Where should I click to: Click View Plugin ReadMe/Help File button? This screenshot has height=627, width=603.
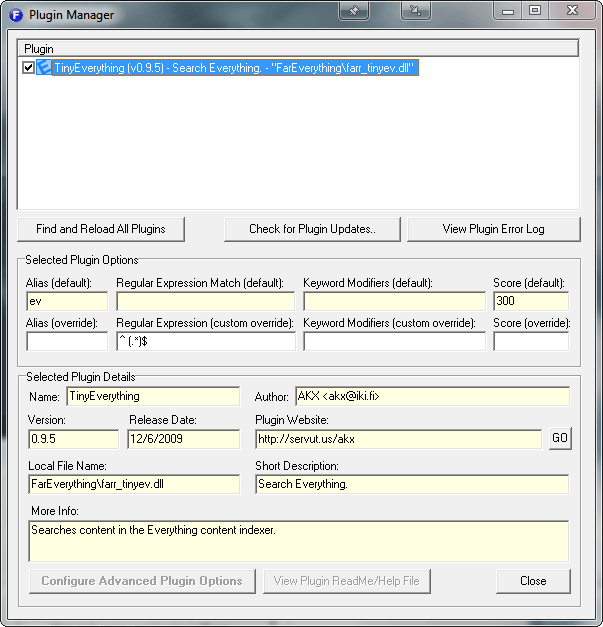[347, 581]
